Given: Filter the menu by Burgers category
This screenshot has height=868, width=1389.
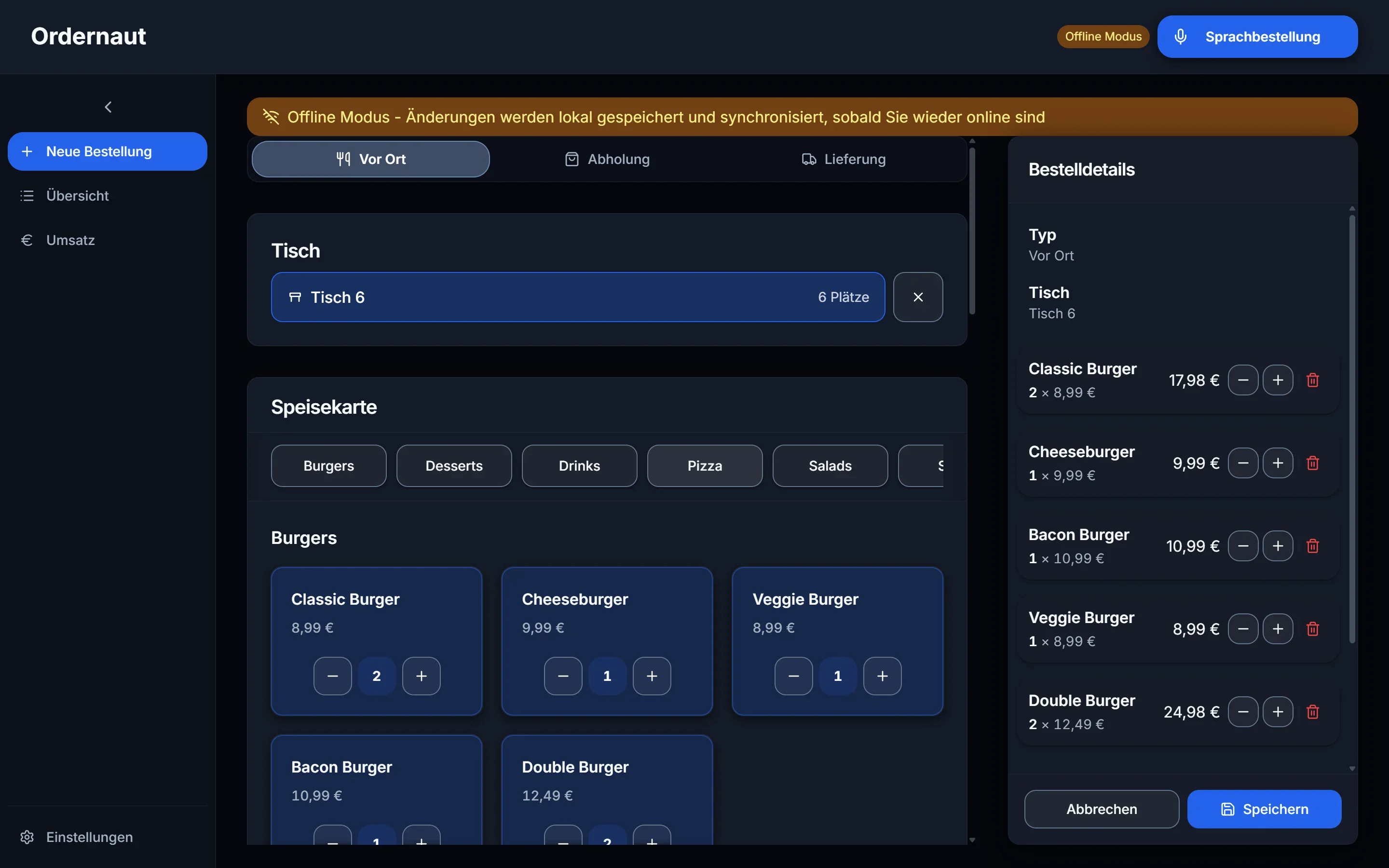Looking at the screenshot, I should click(x=329, y=465).
